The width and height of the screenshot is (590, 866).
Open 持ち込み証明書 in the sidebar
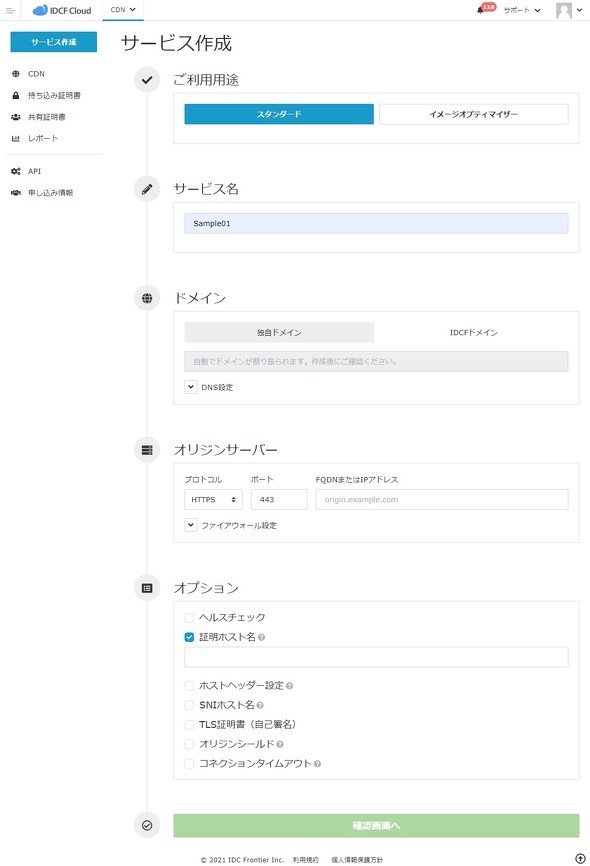point(54,95)
